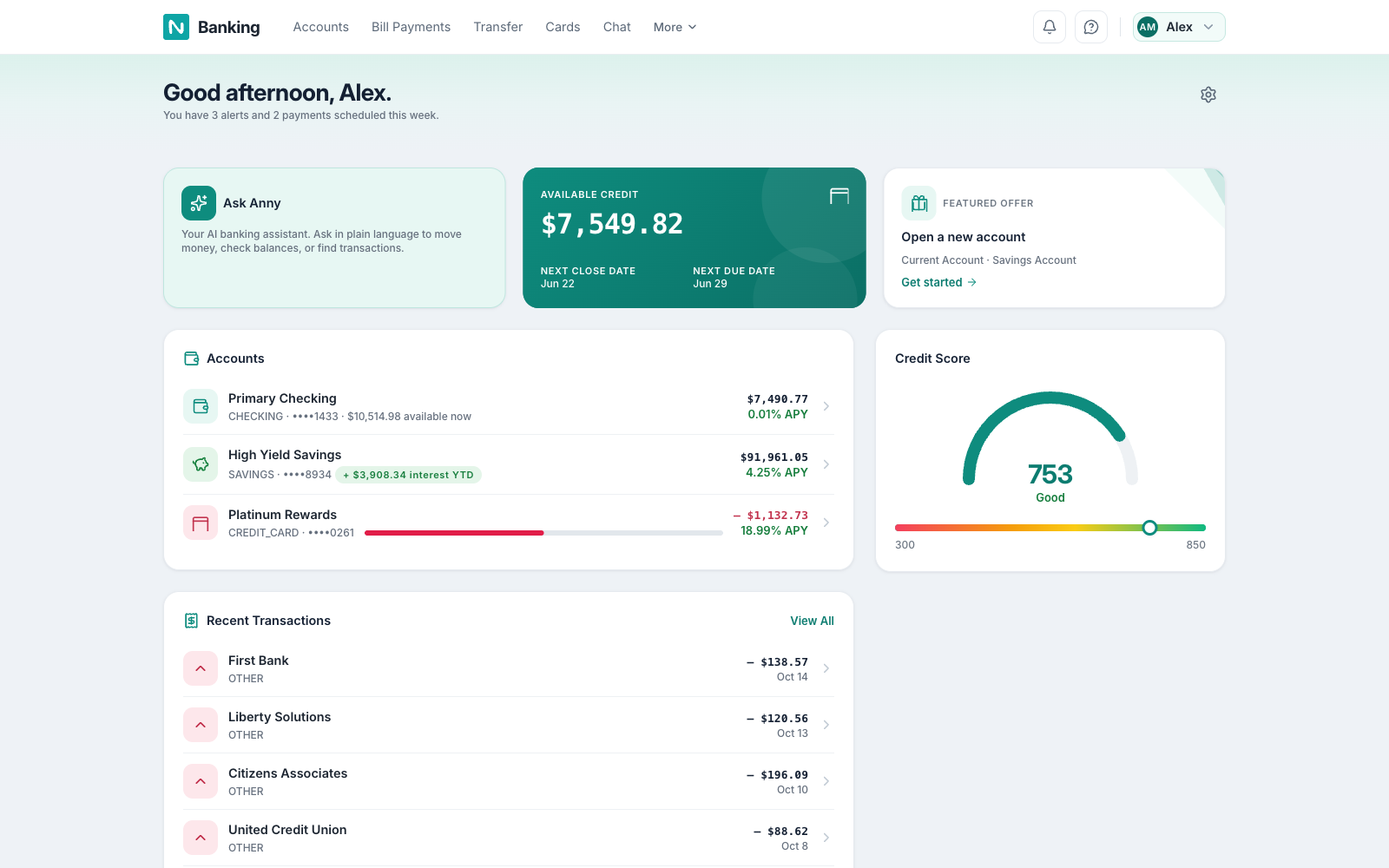
Task: Open the help question mark icon
Action: (x=1091, y=27)
